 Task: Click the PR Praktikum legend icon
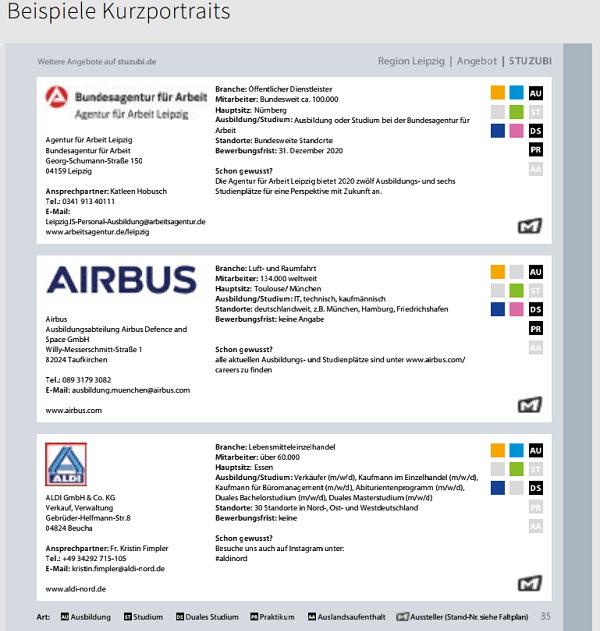tap(254, 617)
